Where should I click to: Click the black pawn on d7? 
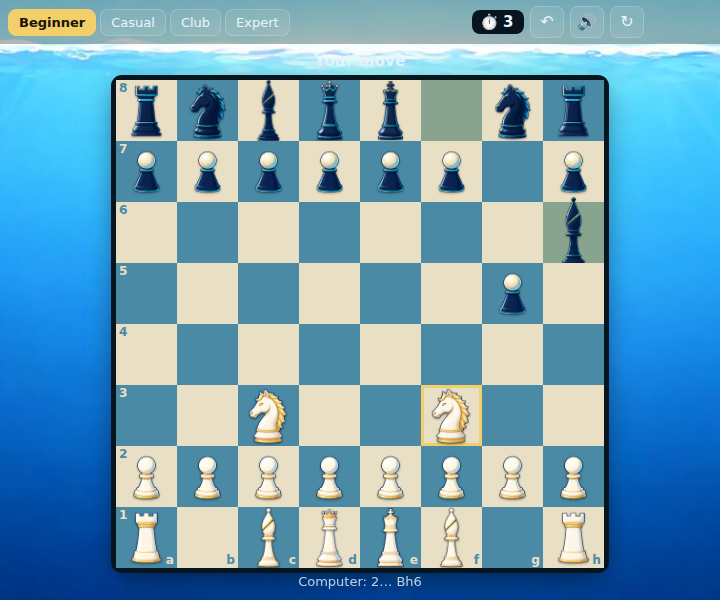pyautogui.click(x=329, y=171)
